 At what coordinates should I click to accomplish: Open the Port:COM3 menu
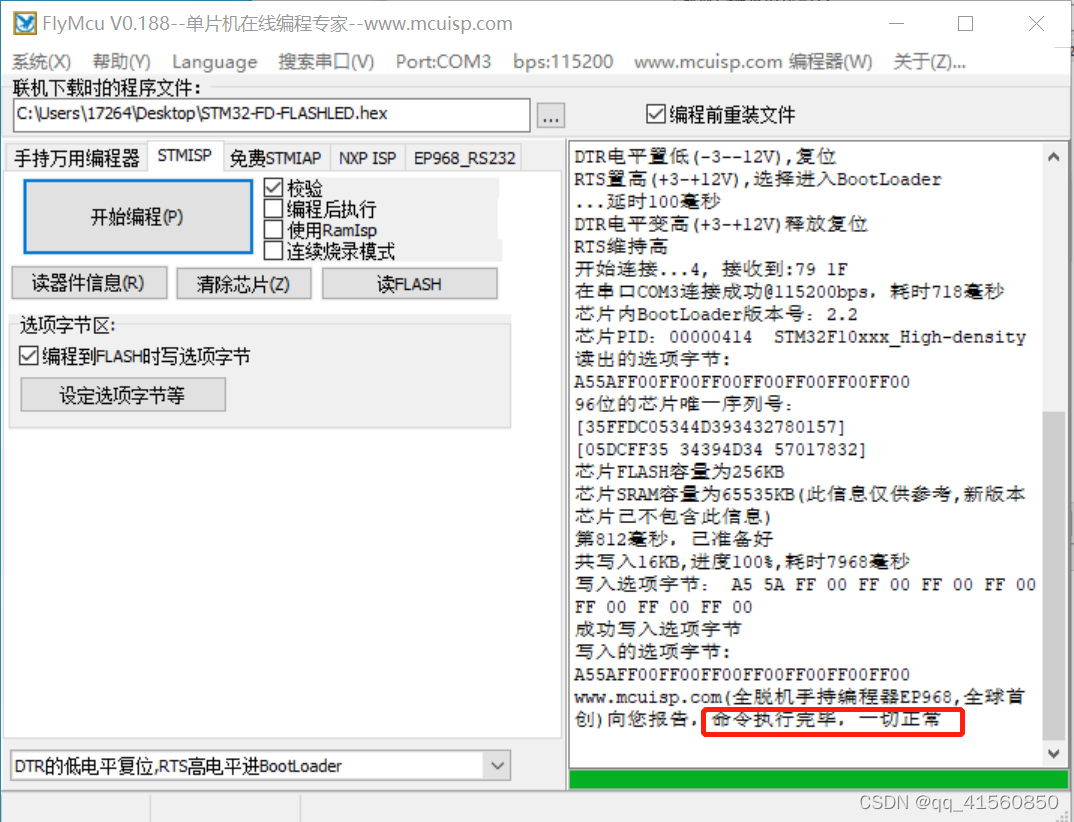443,62
